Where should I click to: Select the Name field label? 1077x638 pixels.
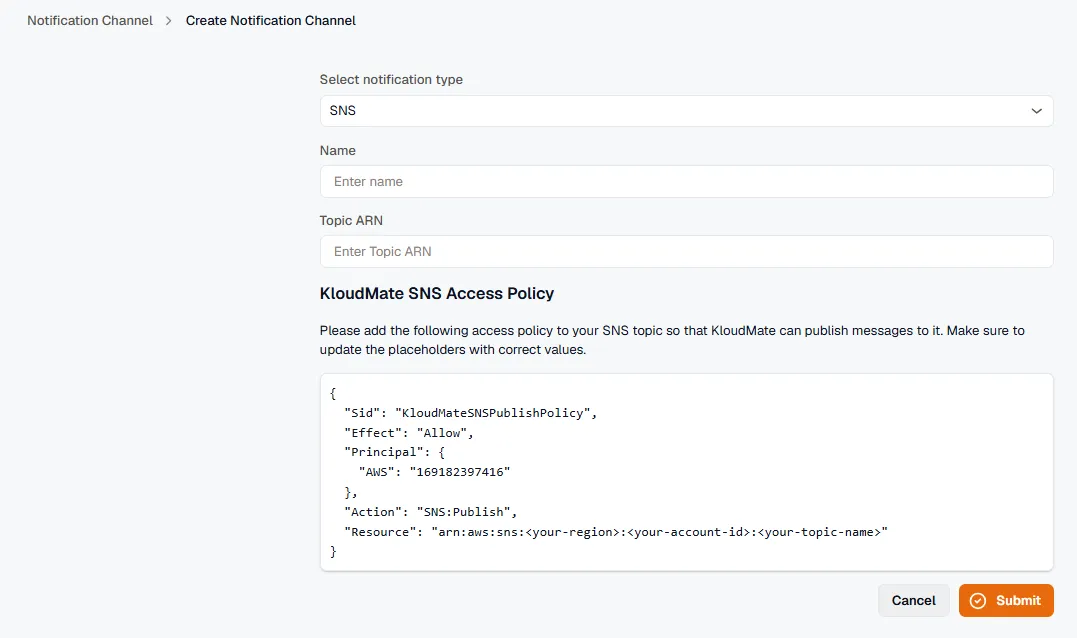point(337,150)
